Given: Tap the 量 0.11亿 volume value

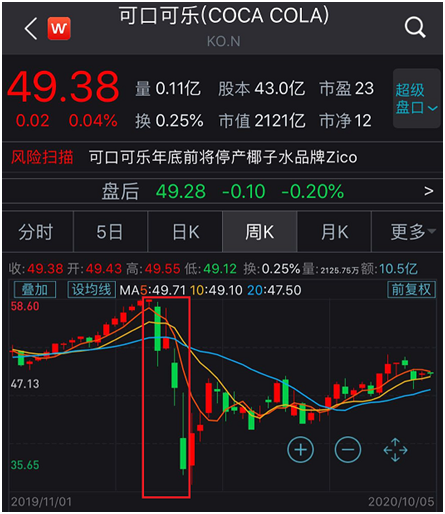Looking at the screenshot, I should pyautogui.click(x=168, y=89).
